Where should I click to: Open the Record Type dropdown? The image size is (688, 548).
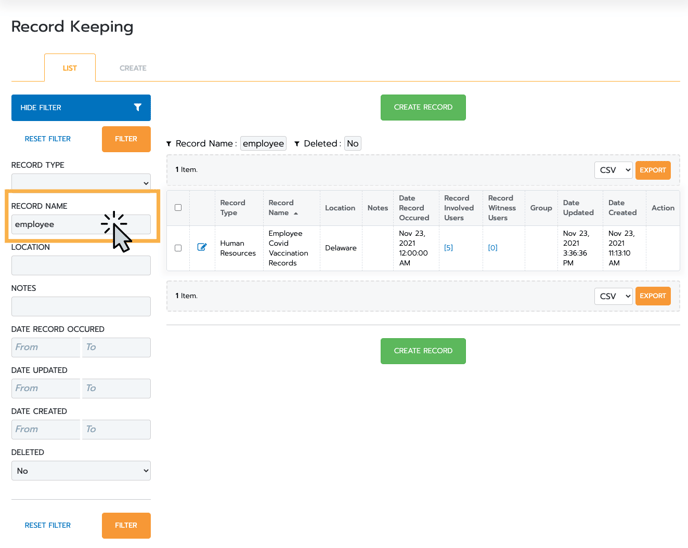(81, 183)
